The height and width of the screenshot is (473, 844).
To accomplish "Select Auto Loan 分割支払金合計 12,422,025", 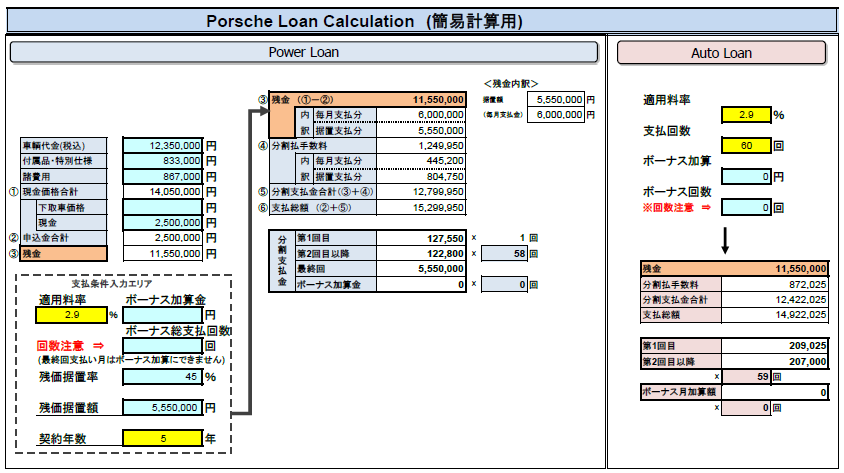I will [x=775, y=300].
